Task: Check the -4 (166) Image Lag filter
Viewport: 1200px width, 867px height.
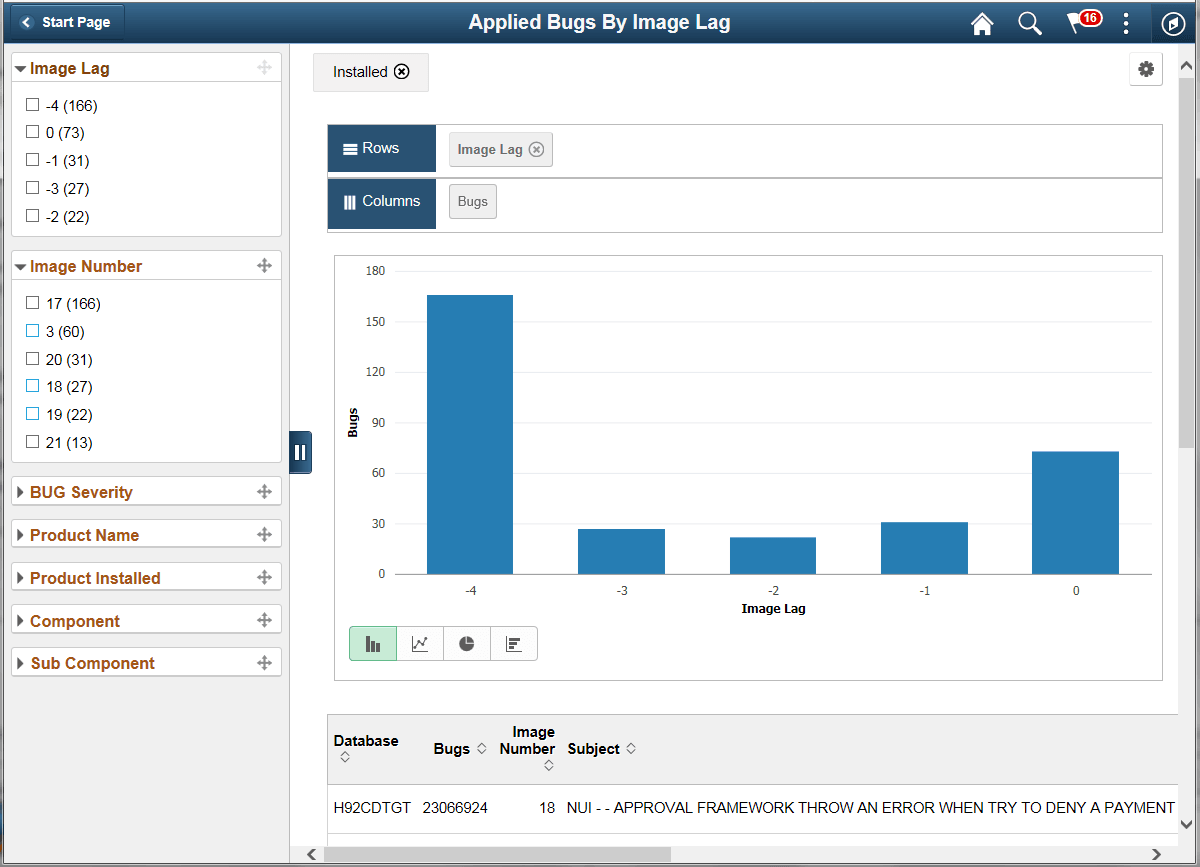Action: tap(33, 104)
